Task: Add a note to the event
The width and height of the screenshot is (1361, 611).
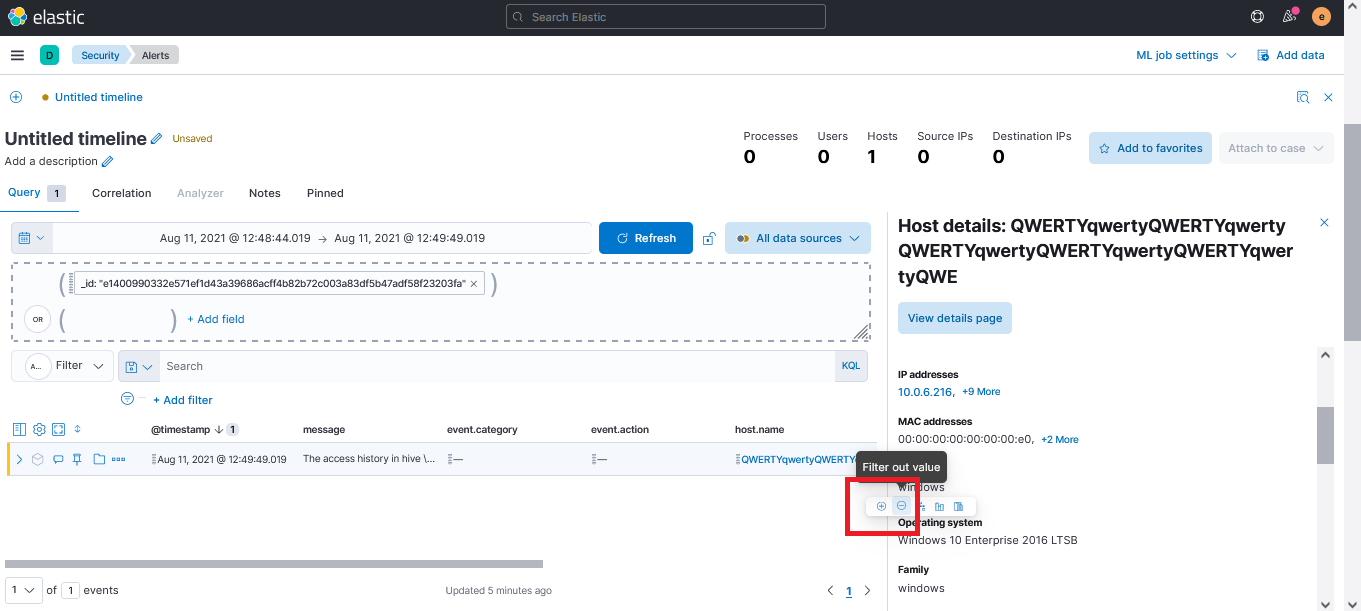Action: click(58, 459)
